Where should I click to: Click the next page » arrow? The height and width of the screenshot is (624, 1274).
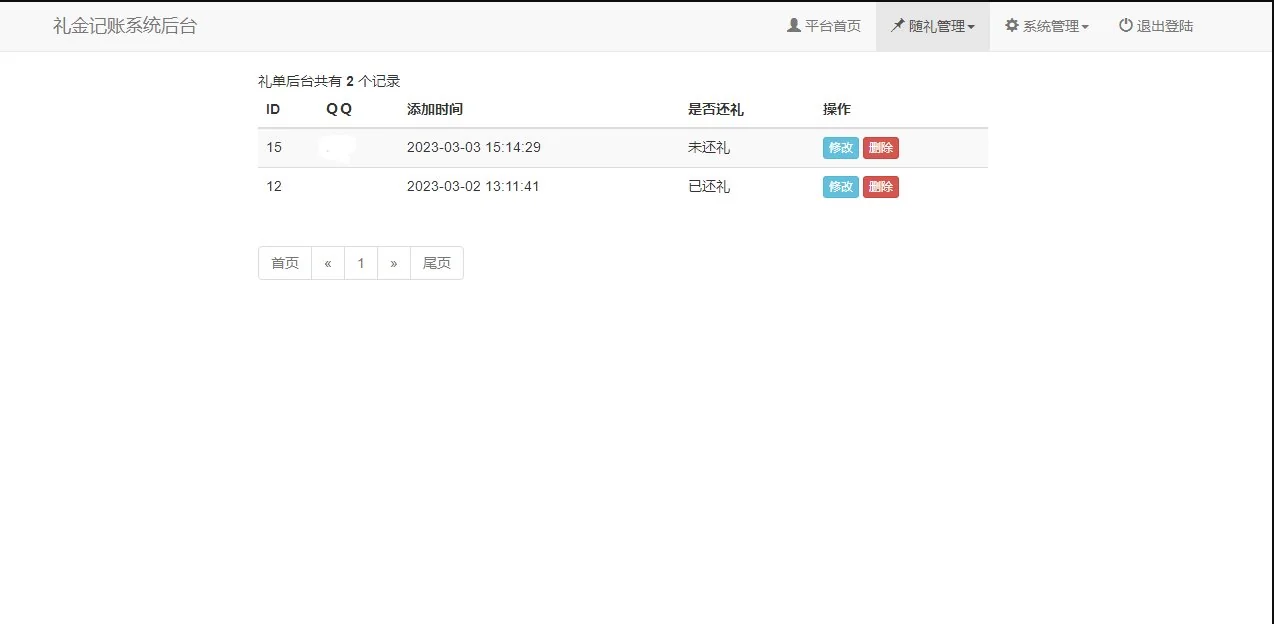pyautogui.click(x=393, y=262)
